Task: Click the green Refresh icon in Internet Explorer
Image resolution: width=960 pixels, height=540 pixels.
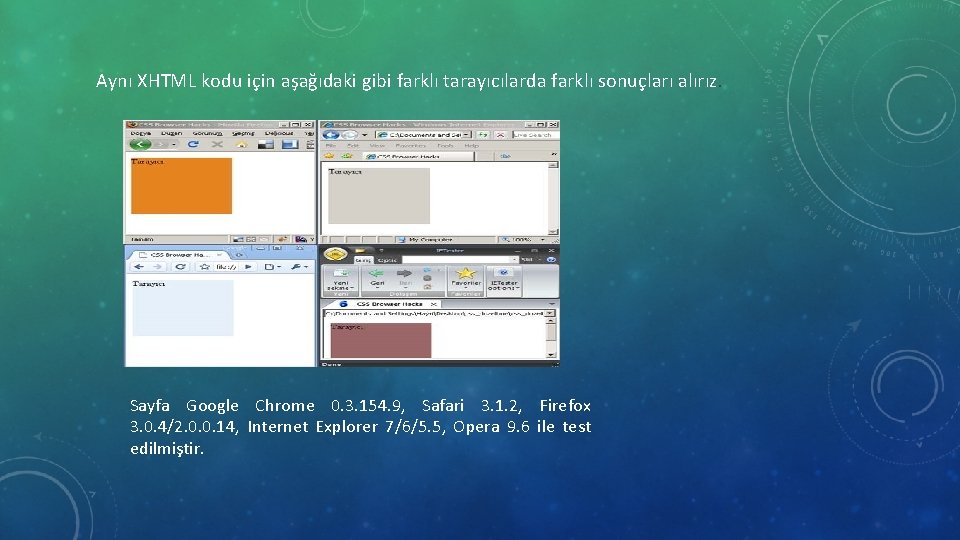Action: tap(482, 135)
